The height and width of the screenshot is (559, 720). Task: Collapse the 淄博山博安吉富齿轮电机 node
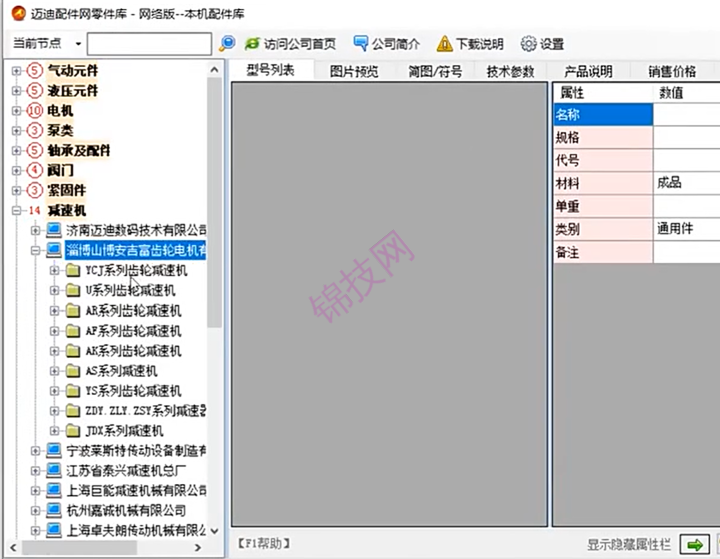(x=35, y=250)
